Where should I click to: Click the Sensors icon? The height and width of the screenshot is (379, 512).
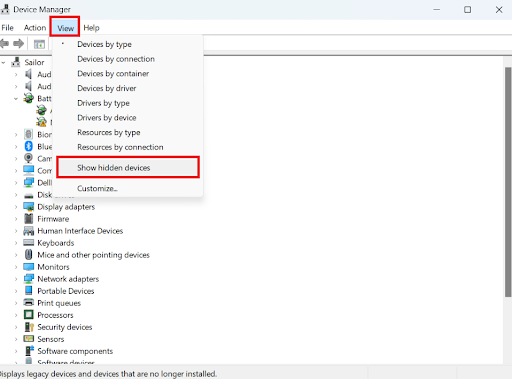click(29, 339)
